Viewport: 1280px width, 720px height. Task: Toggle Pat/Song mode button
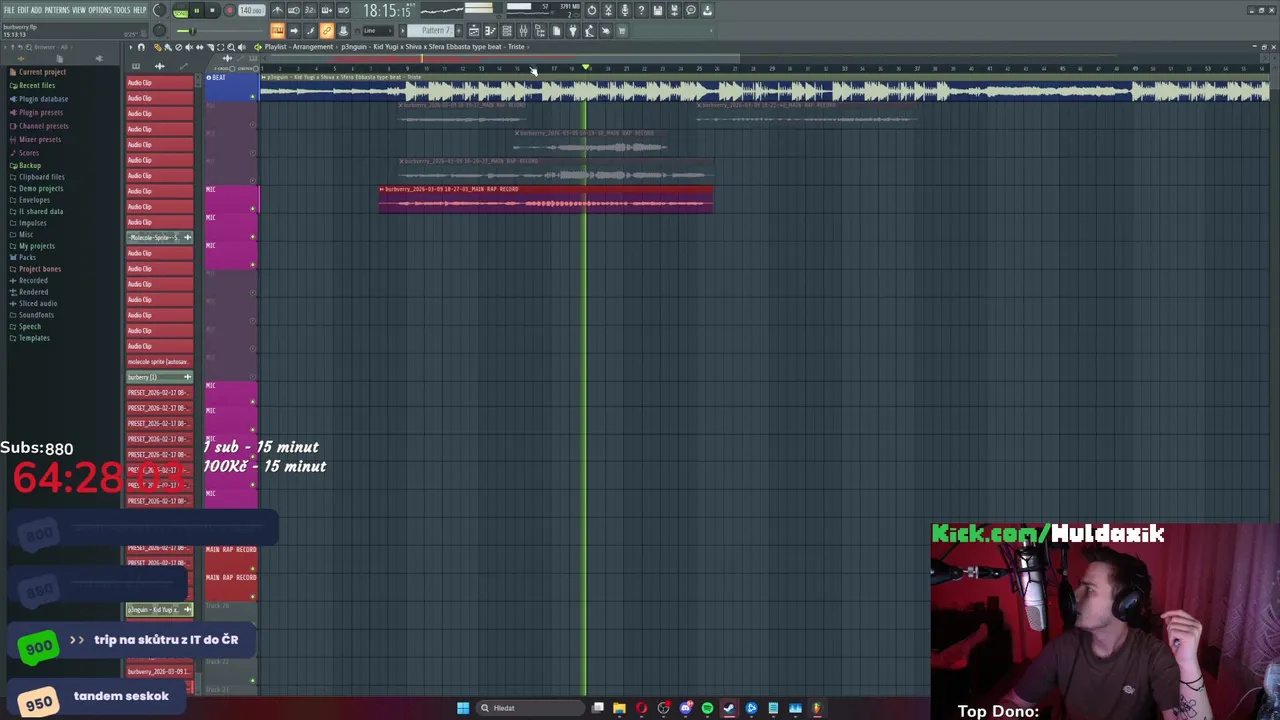180,11
